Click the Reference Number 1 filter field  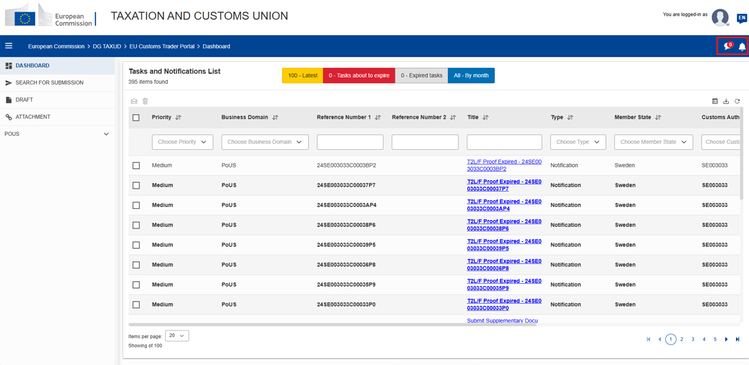pos(350,142)
